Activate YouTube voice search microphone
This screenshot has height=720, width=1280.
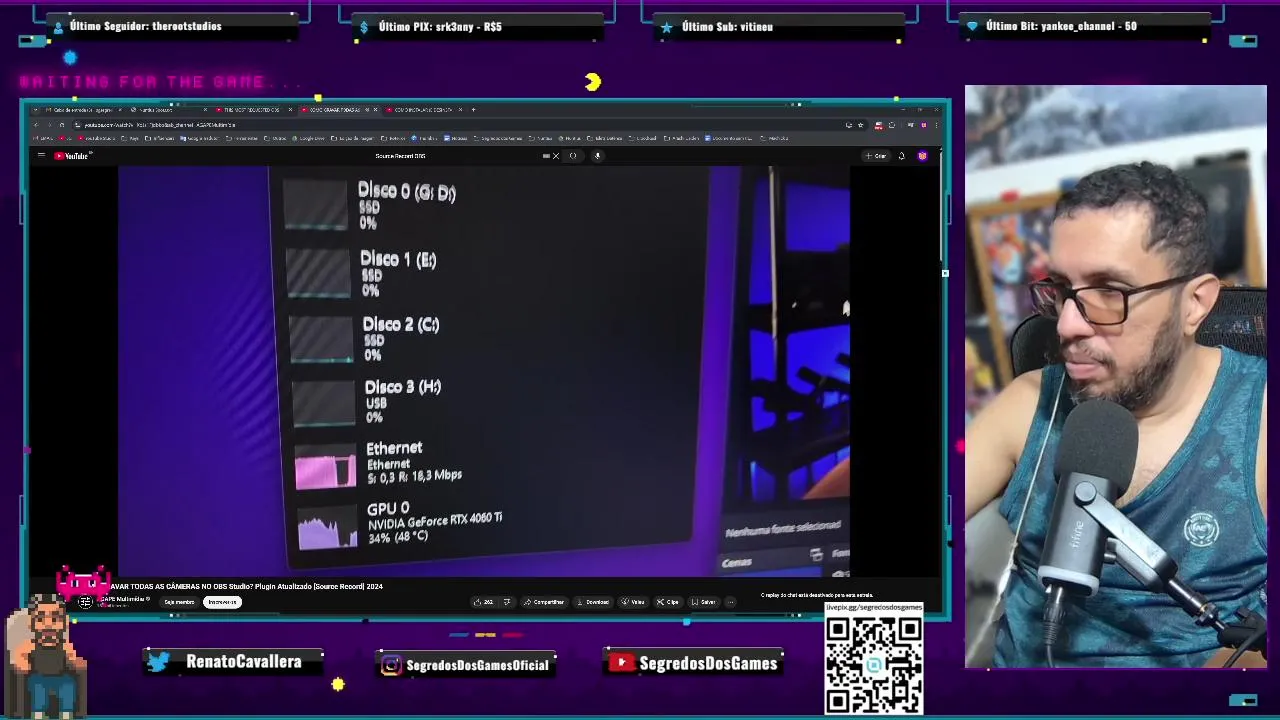tap(597, 155)
